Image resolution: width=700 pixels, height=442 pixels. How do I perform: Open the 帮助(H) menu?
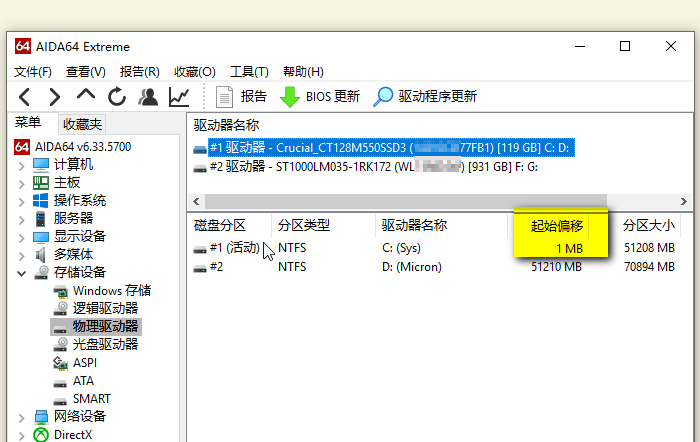(303, 71)
